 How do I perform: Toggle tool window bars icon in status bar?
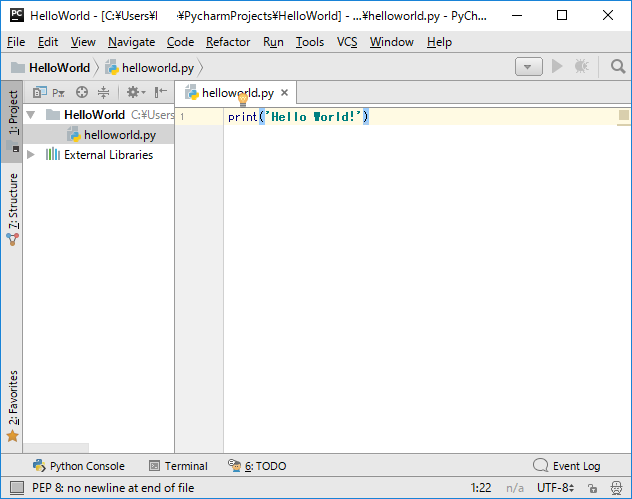17,488
